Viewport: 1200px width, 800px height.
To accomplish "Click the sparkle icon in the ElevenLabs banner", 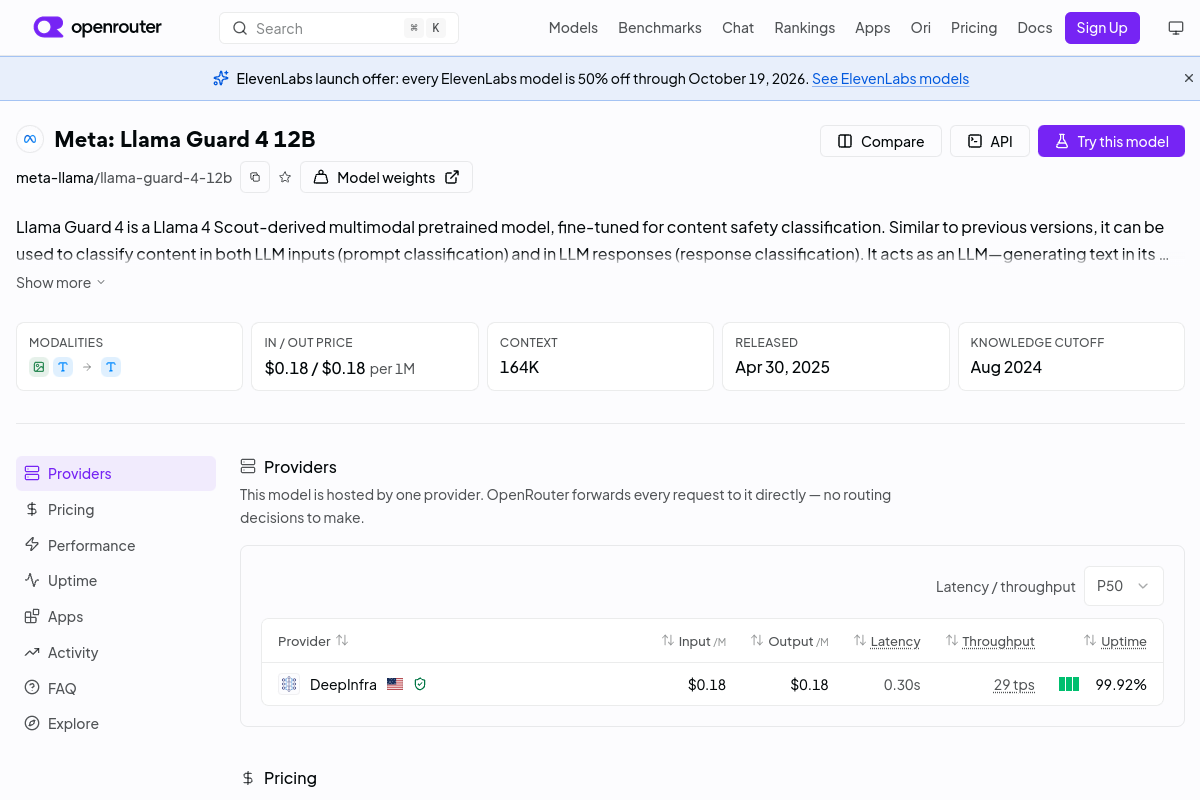I will point(221,78).
